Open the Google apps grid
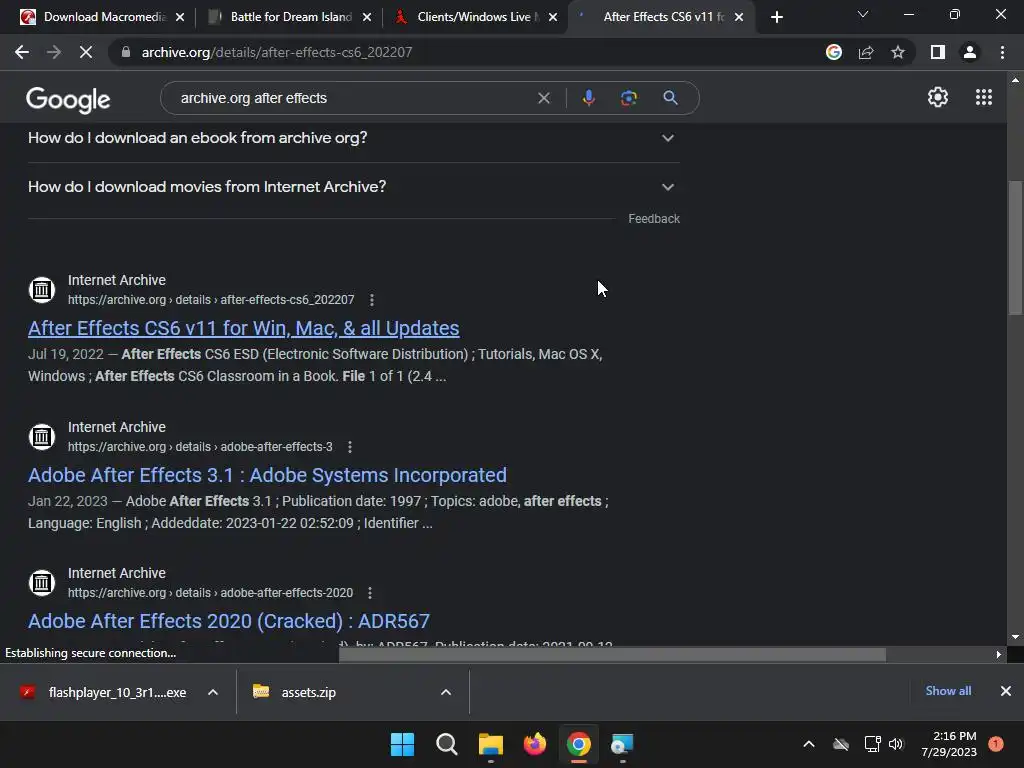The width and height of the screenshot is (1024, 768). [984, 97]
